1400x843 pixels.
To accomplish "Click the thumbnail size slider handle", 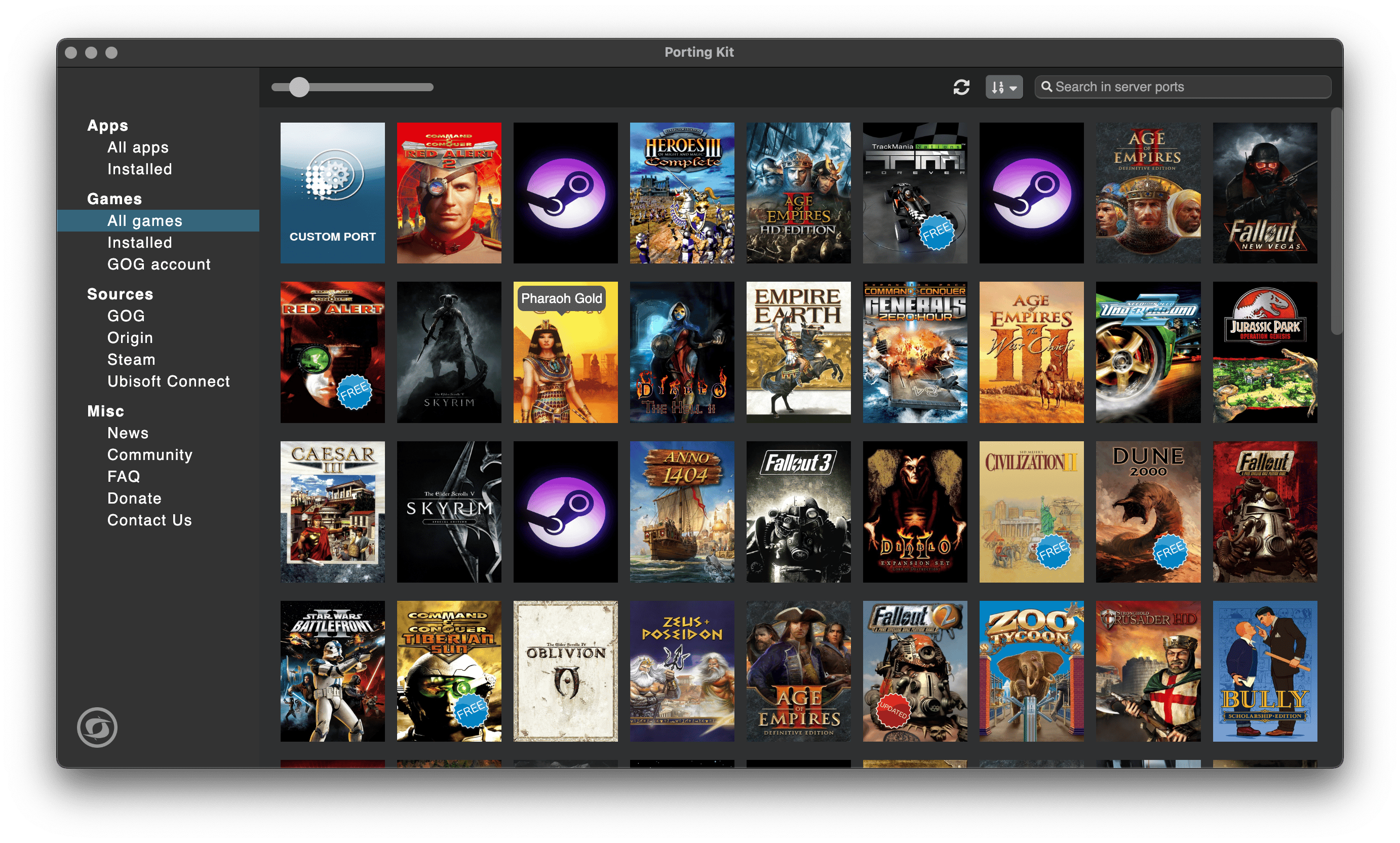I will coord(299,87).
